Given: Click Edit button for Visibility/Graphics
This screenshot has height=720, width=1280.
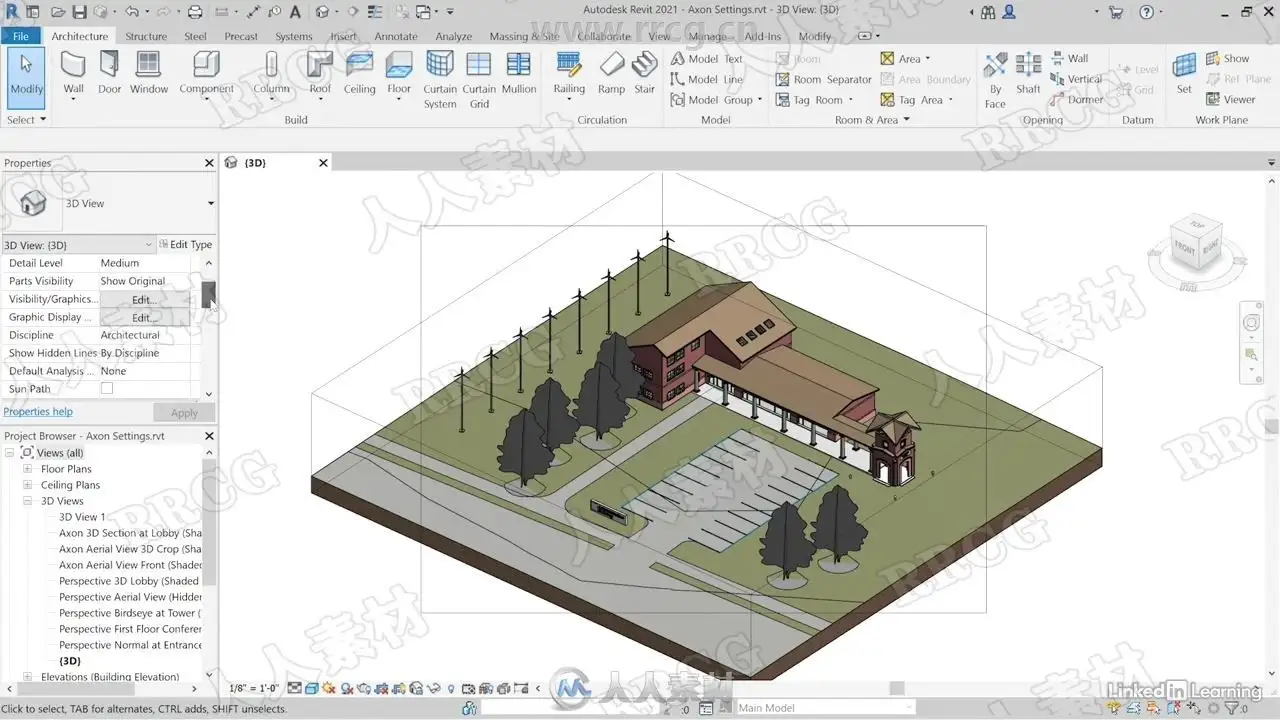Looking at the screenshot, I should (x=143, y=299).
